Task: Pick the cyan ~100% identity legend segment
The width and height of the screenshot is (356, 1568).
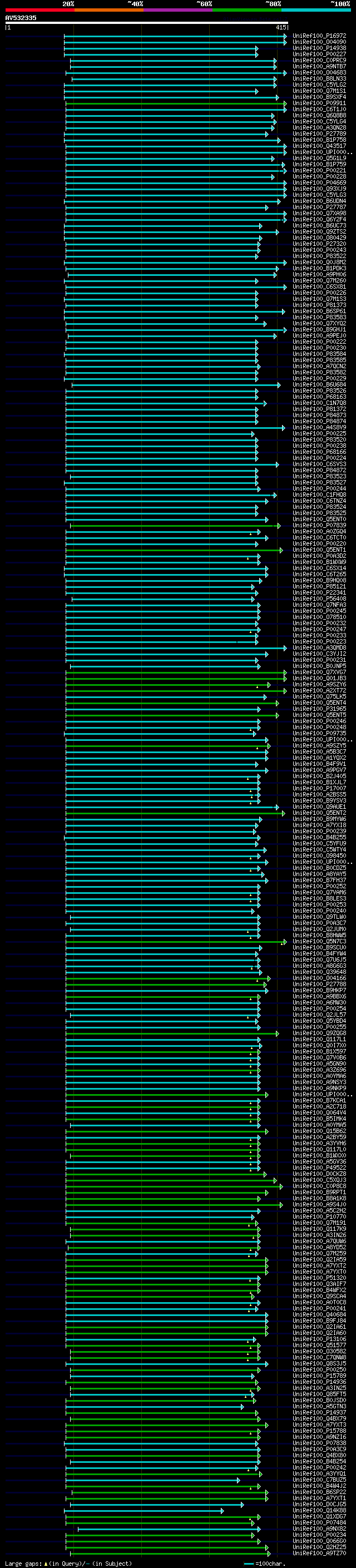Action: [316, 10]
